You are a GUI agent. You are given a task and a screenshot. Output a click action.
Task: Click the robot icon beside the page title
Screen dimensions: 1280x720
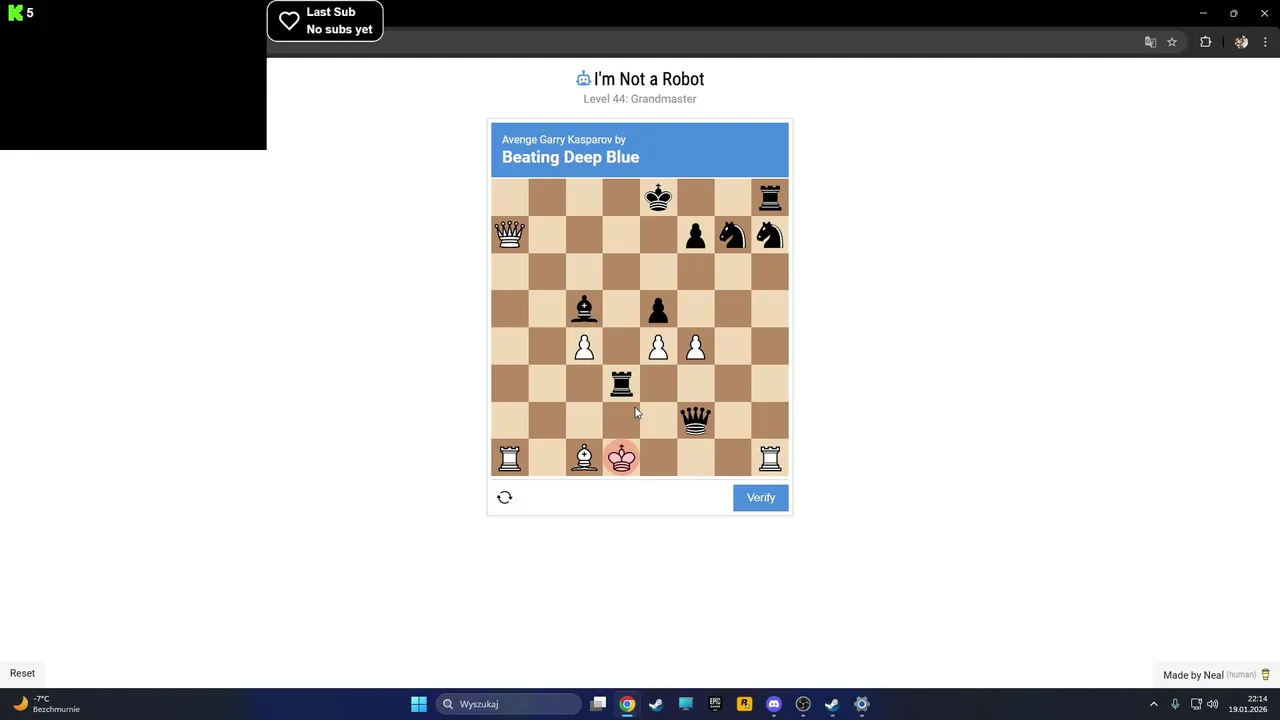point(583,79)
